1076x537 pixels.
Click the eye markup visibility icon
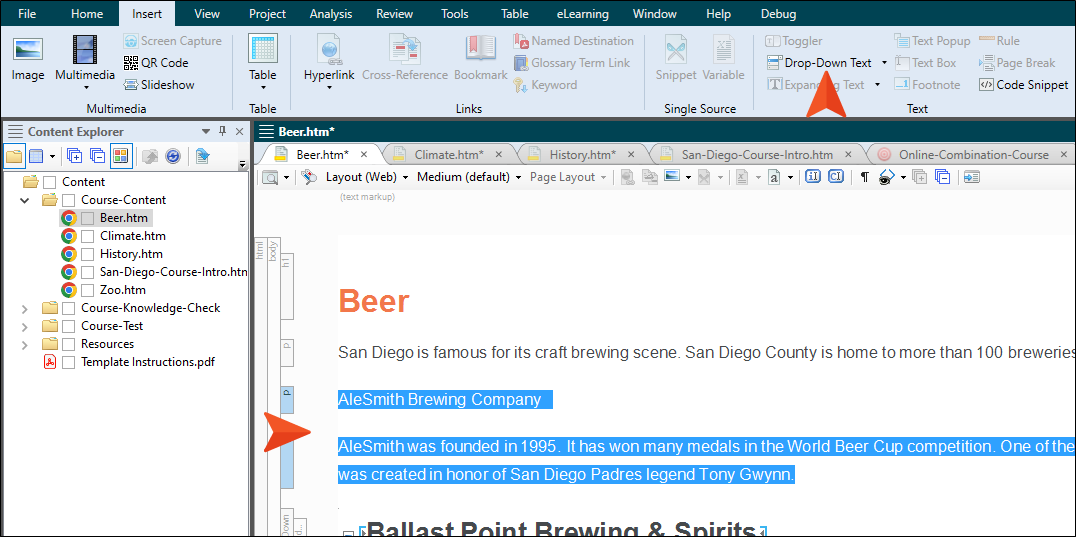887,177
